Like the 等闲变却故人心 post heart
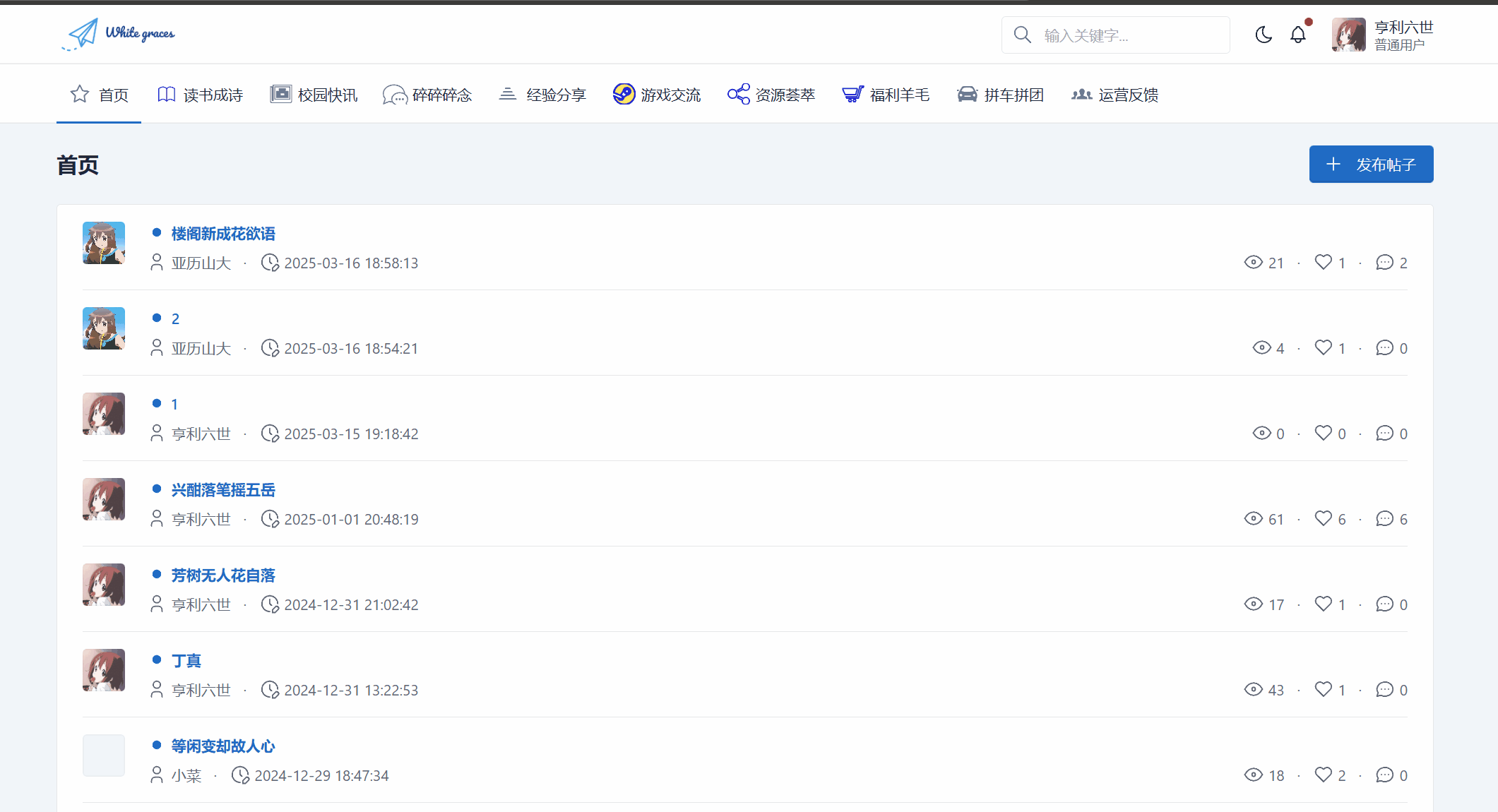1498x812 pixels. (1323, 775)
